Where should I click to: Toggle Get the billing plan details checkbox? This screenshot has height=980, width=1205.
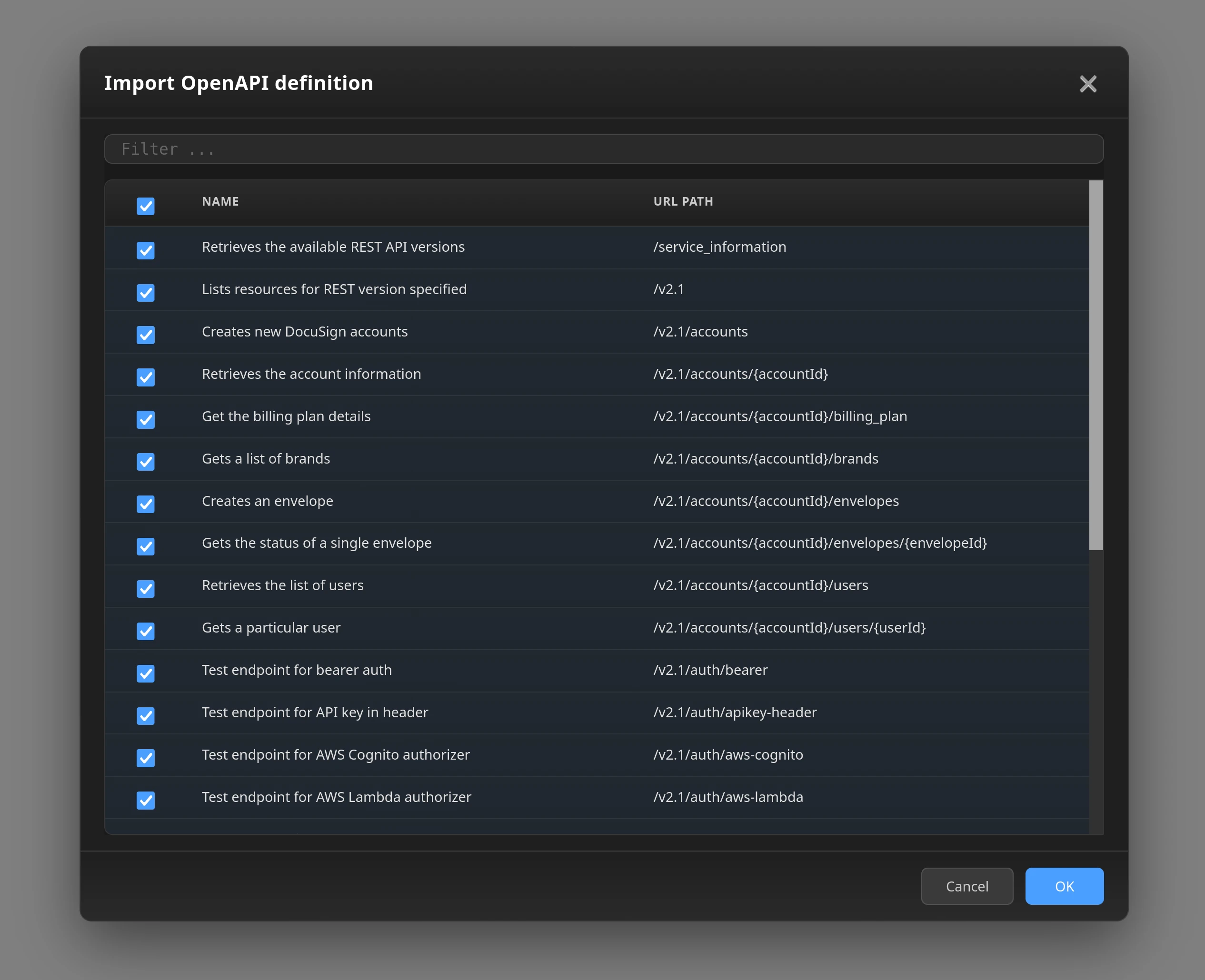pos(146,419)
